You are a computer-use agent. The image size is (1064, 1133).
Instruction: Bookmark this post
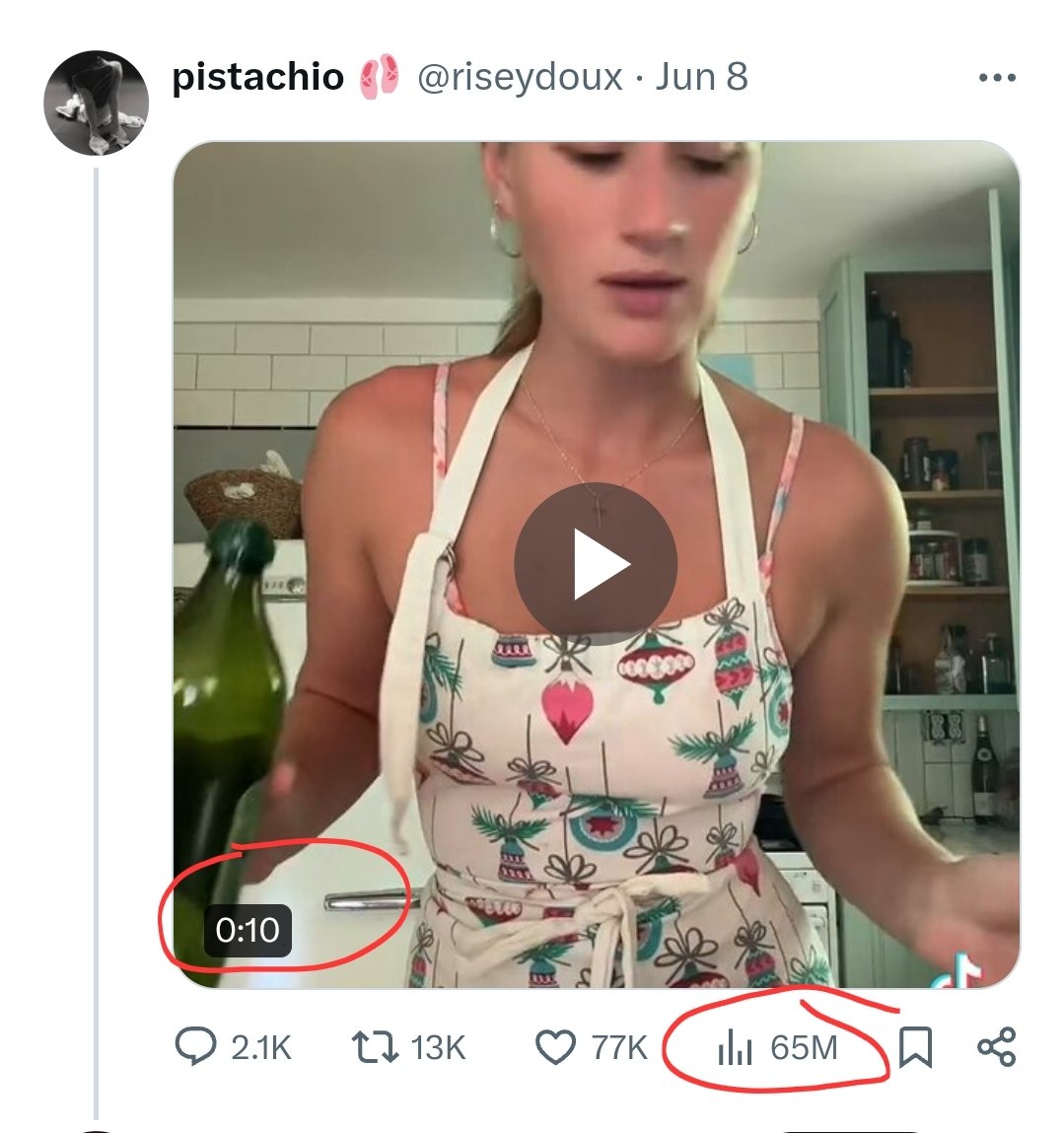916,1047
